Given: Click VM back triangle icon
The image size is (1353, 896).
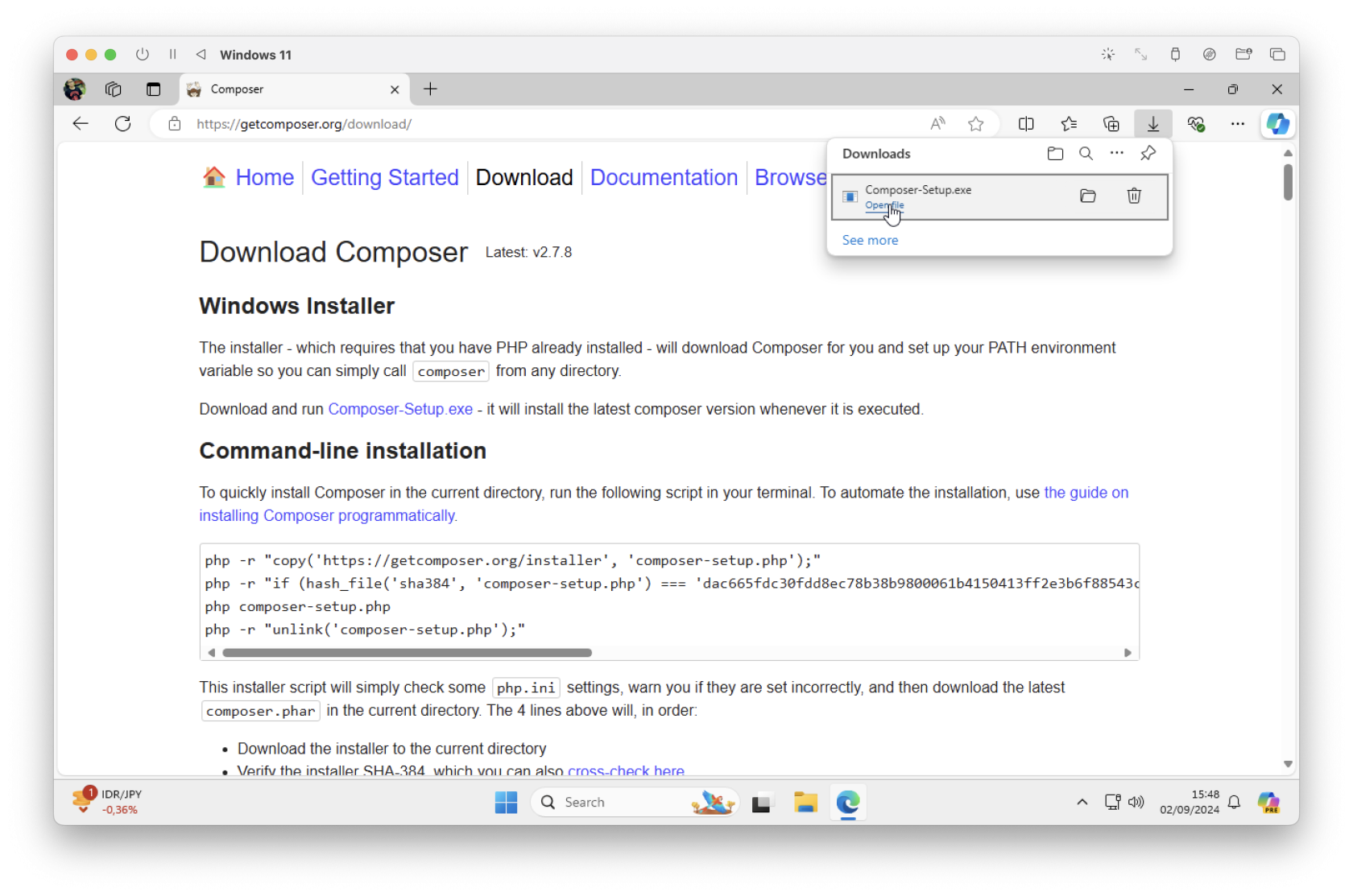Looking at the screenshot, I should pos(201,54).
